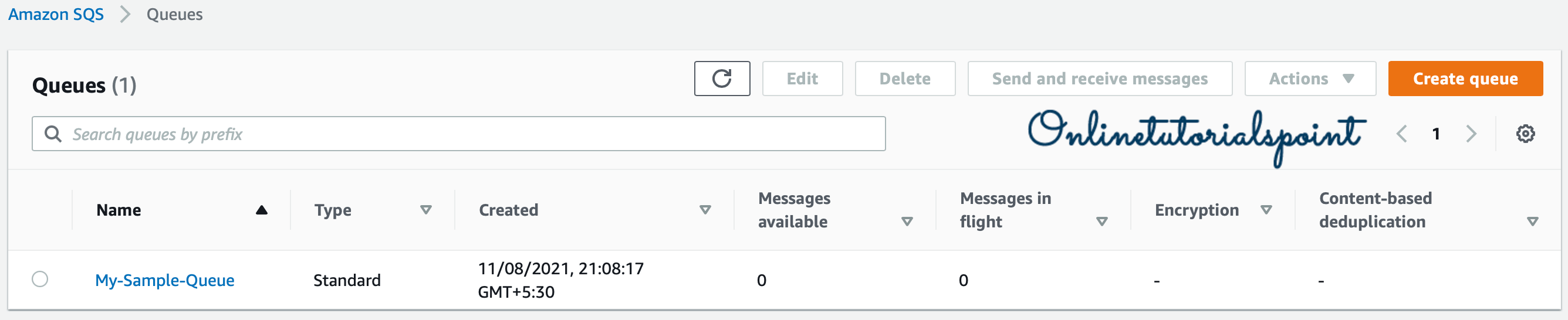Sort by Messages available column
The image size is (1568, 320).
[x=907, y=222]
